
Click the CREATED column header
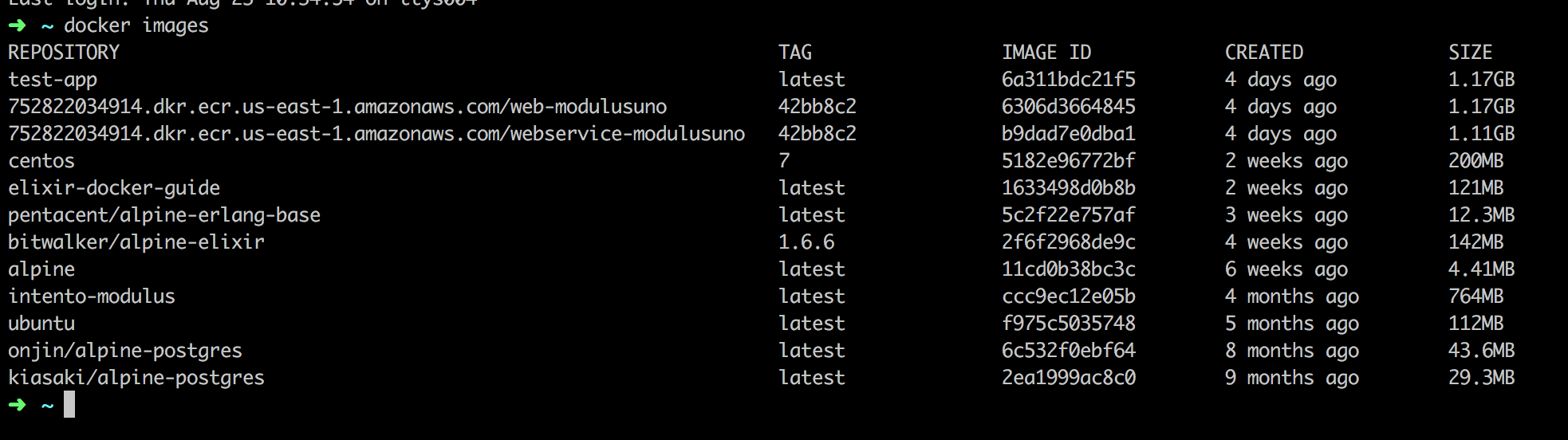click(x=1264, y=53)
